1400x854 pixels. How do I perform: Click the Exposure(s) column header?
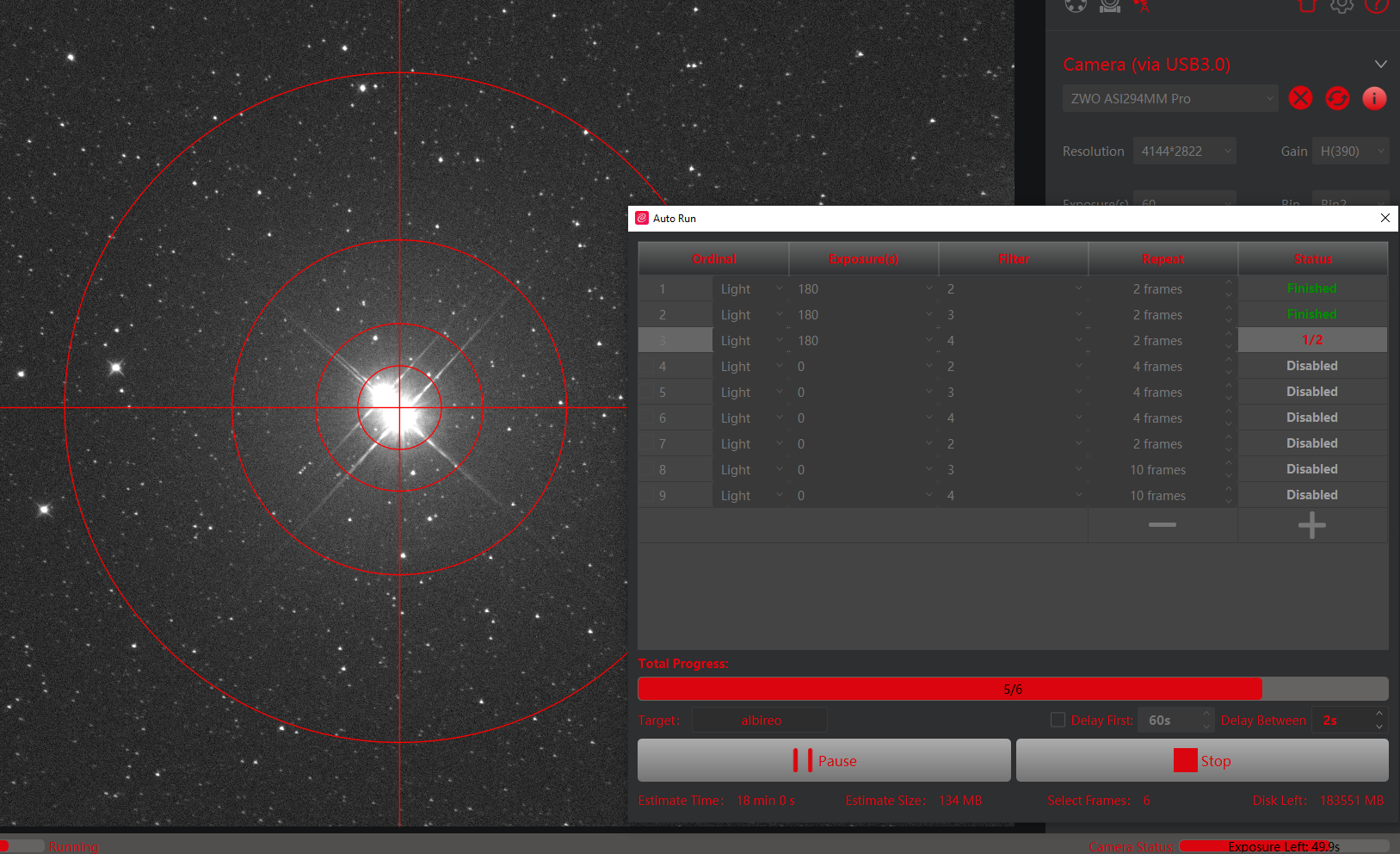(x=863, y=259)
